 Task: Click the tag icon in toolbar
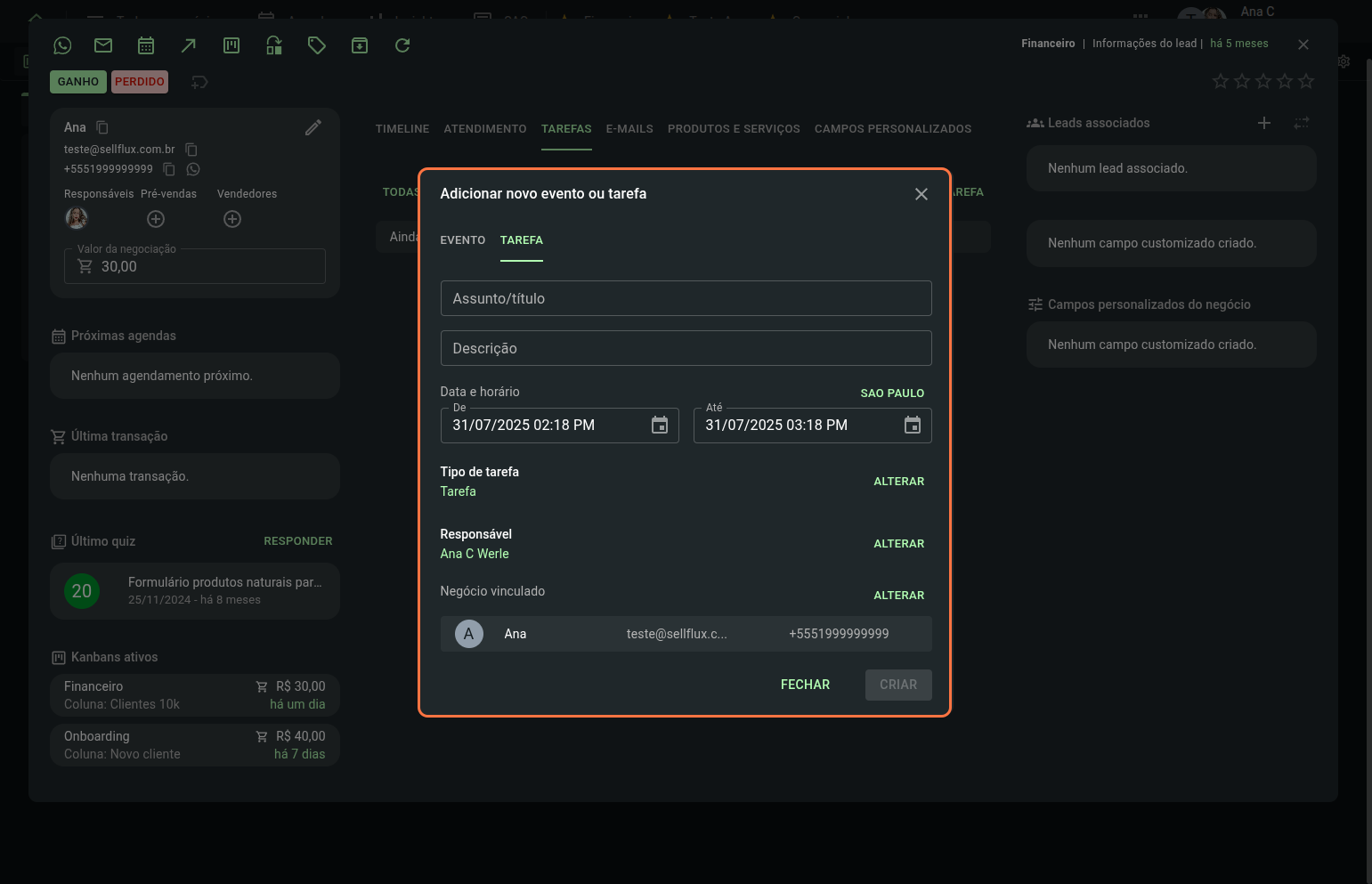point(317,45)
